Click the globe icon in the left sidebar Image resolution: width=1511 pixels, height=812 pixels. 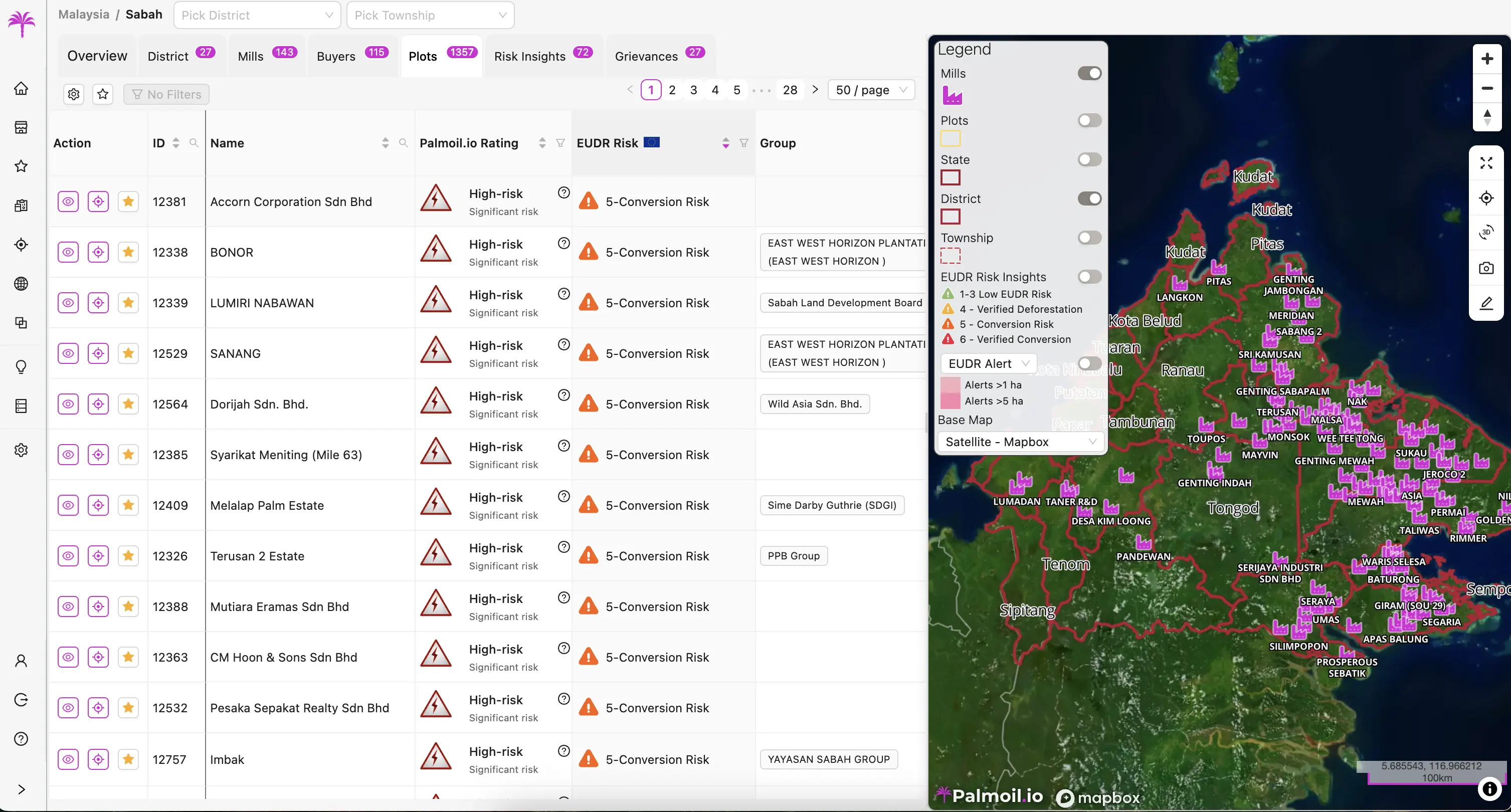21,284
